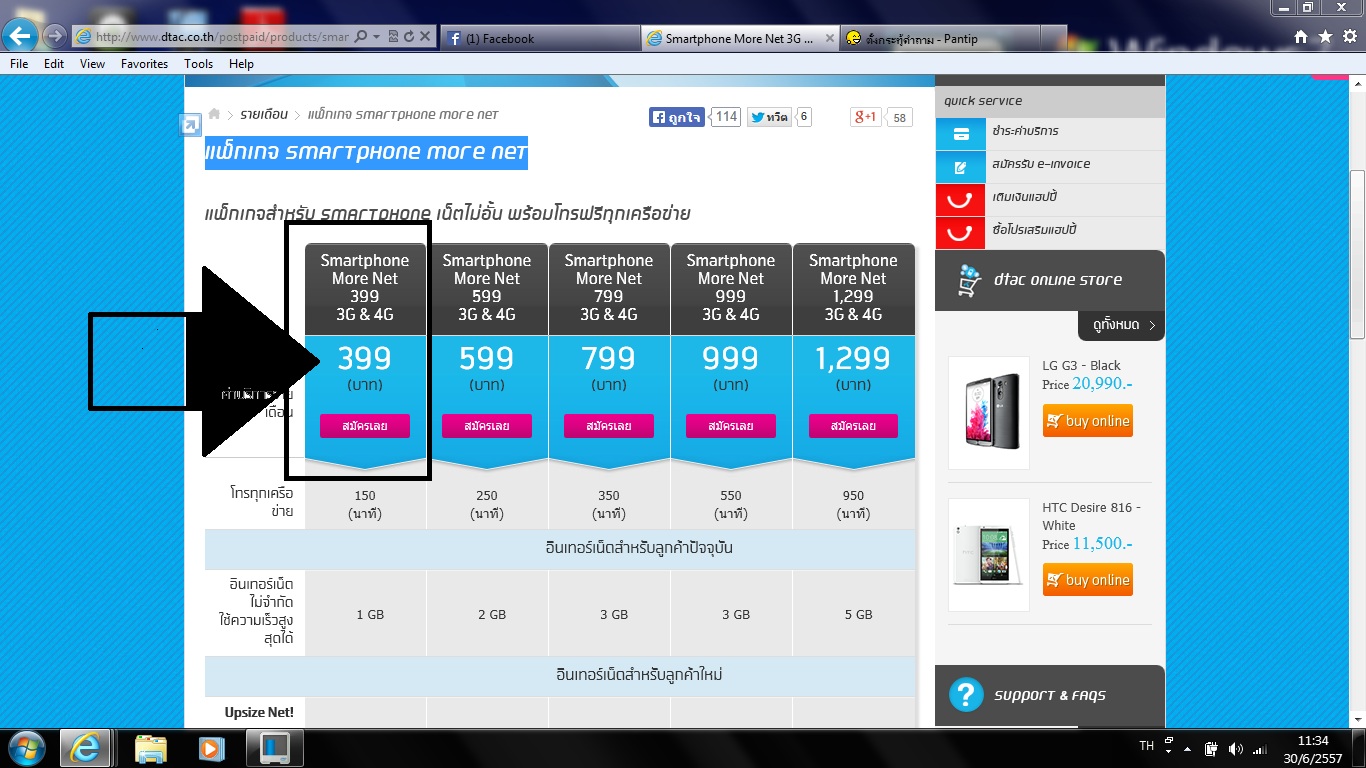The image size is (1366, 768).
Task: Open the Windows Start menu orb
Action: coord(27,748)
